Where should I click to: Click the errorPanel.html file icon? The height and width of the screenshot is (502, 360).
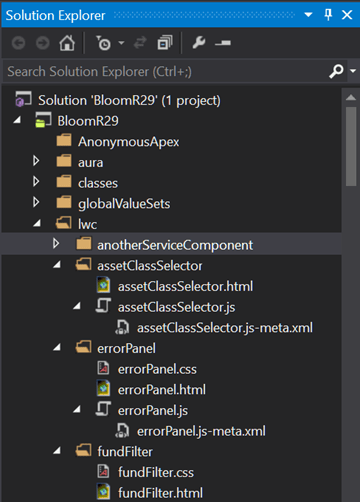[x=104, y=388]
